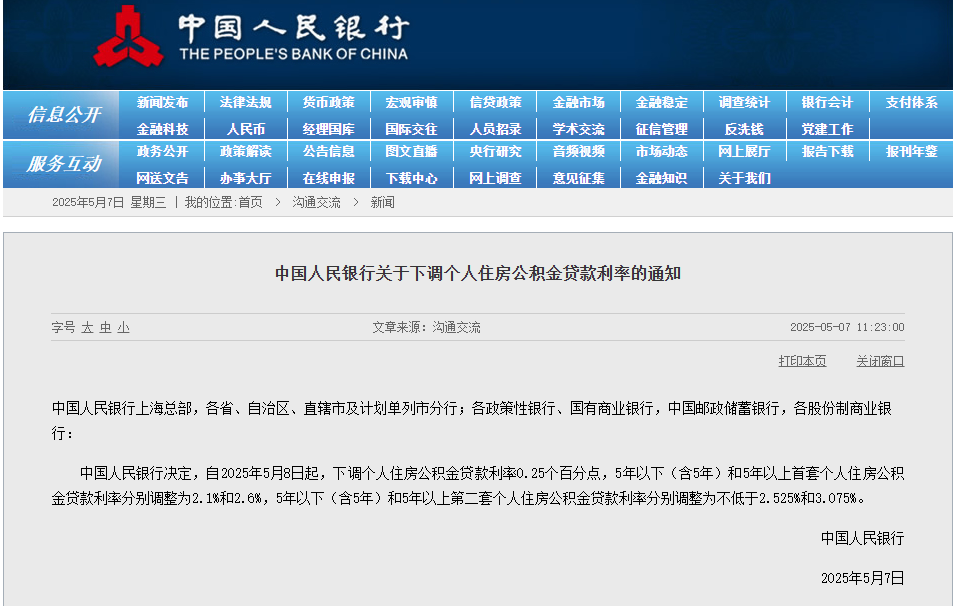Go to 网上展厅
Screen dimensions: 955x606
744,152
